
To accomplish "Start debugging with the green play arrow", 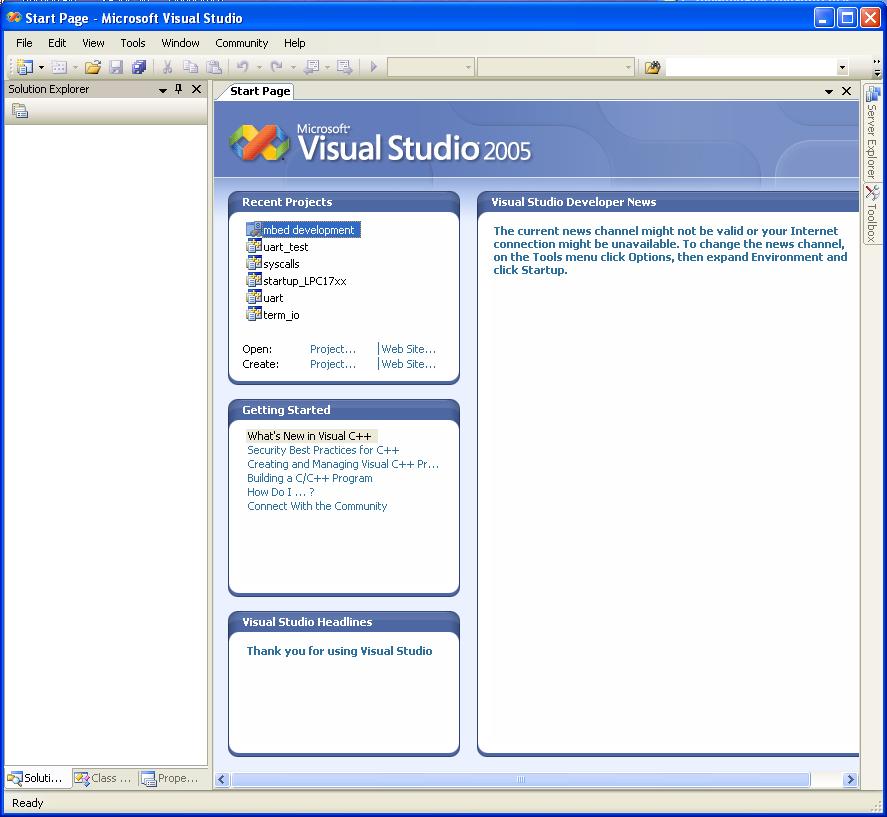I will [x=373, y=67].
